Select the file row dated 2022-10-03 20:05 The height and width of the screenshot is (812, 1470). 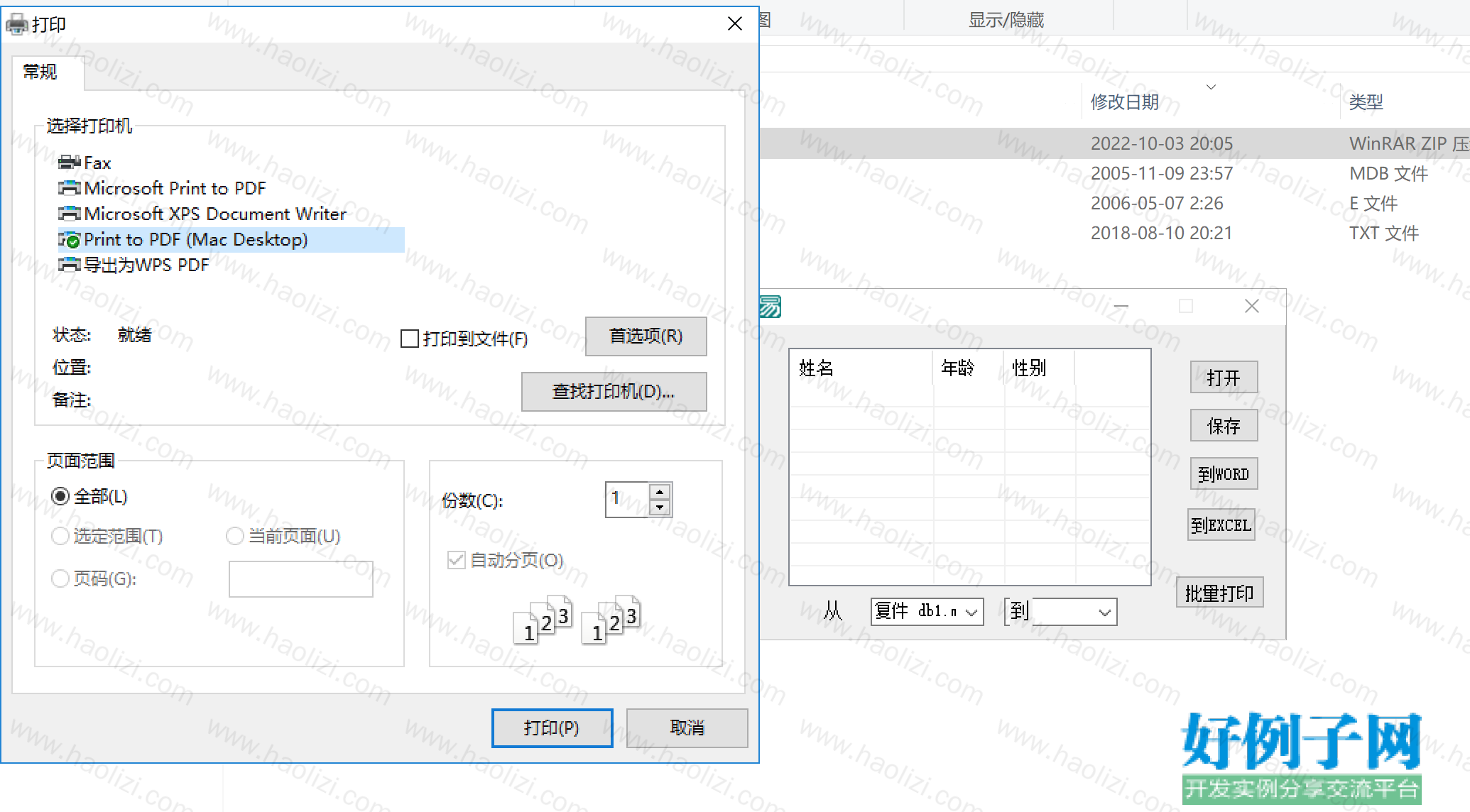click(1115, 143)
